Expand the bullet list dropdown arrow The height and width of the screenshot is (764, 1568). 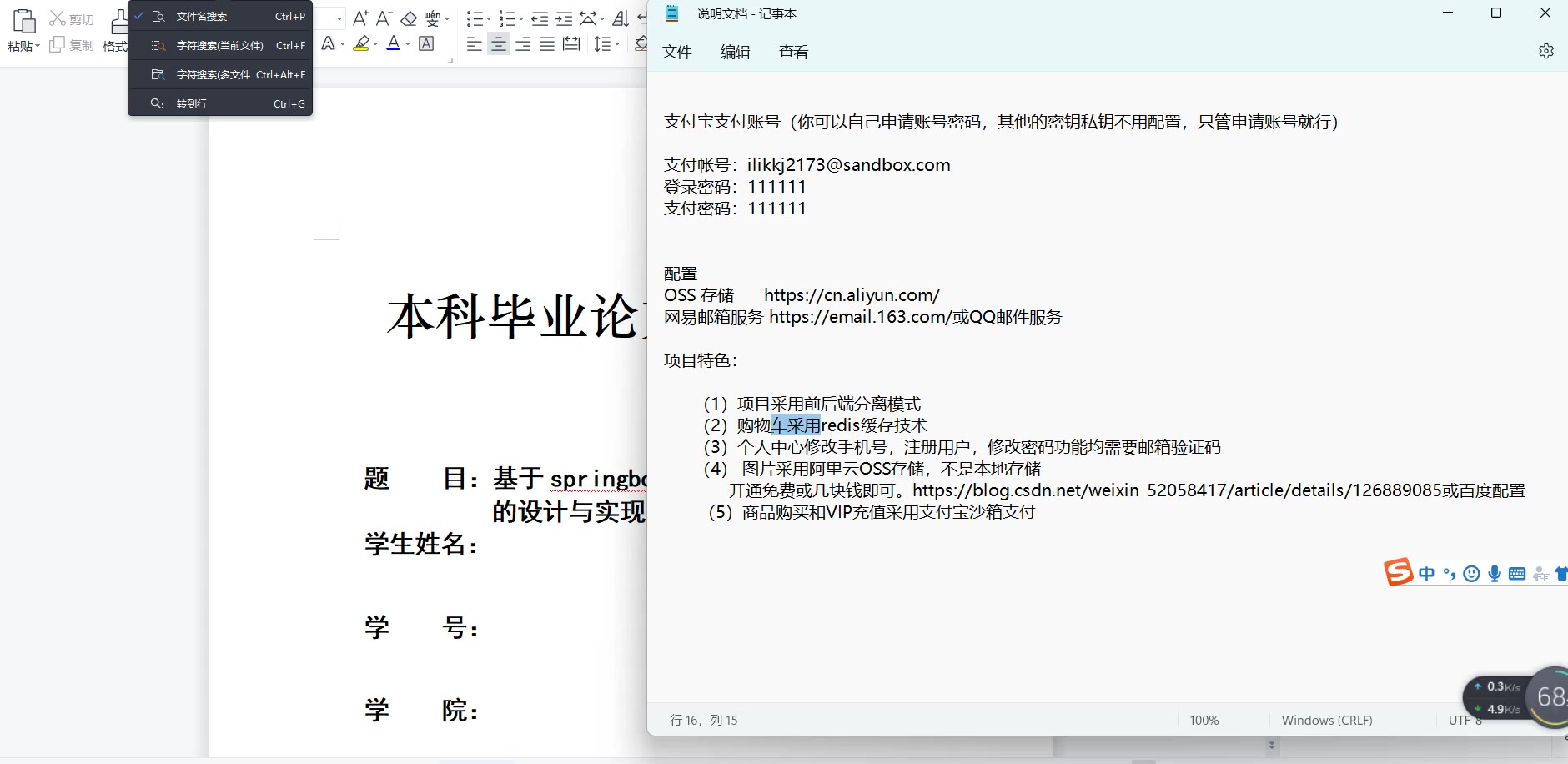(488, 18)
